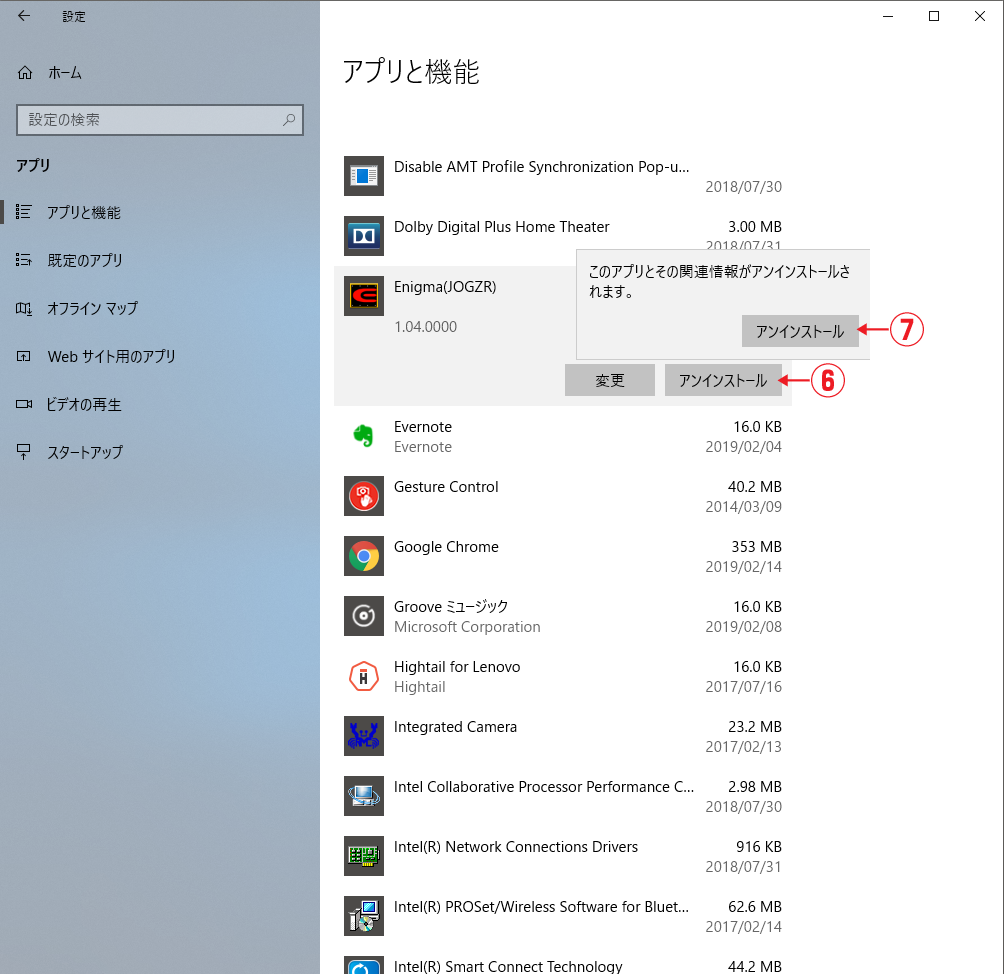Click the 353 MB size value

pyautogui.click(x=756, y=547)
